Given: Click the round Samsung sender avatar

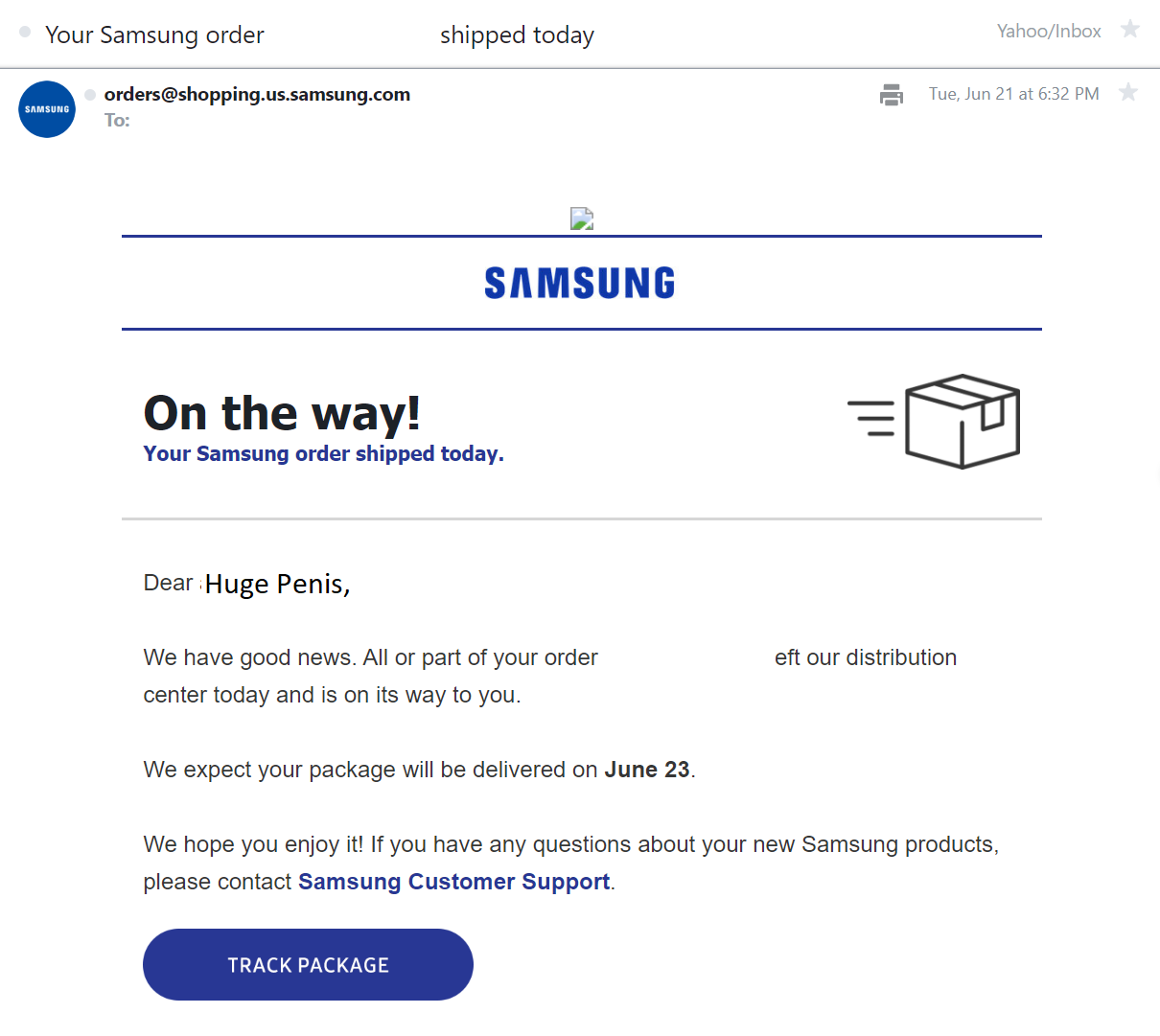Looking at the screenshot, I should (47, 109).
